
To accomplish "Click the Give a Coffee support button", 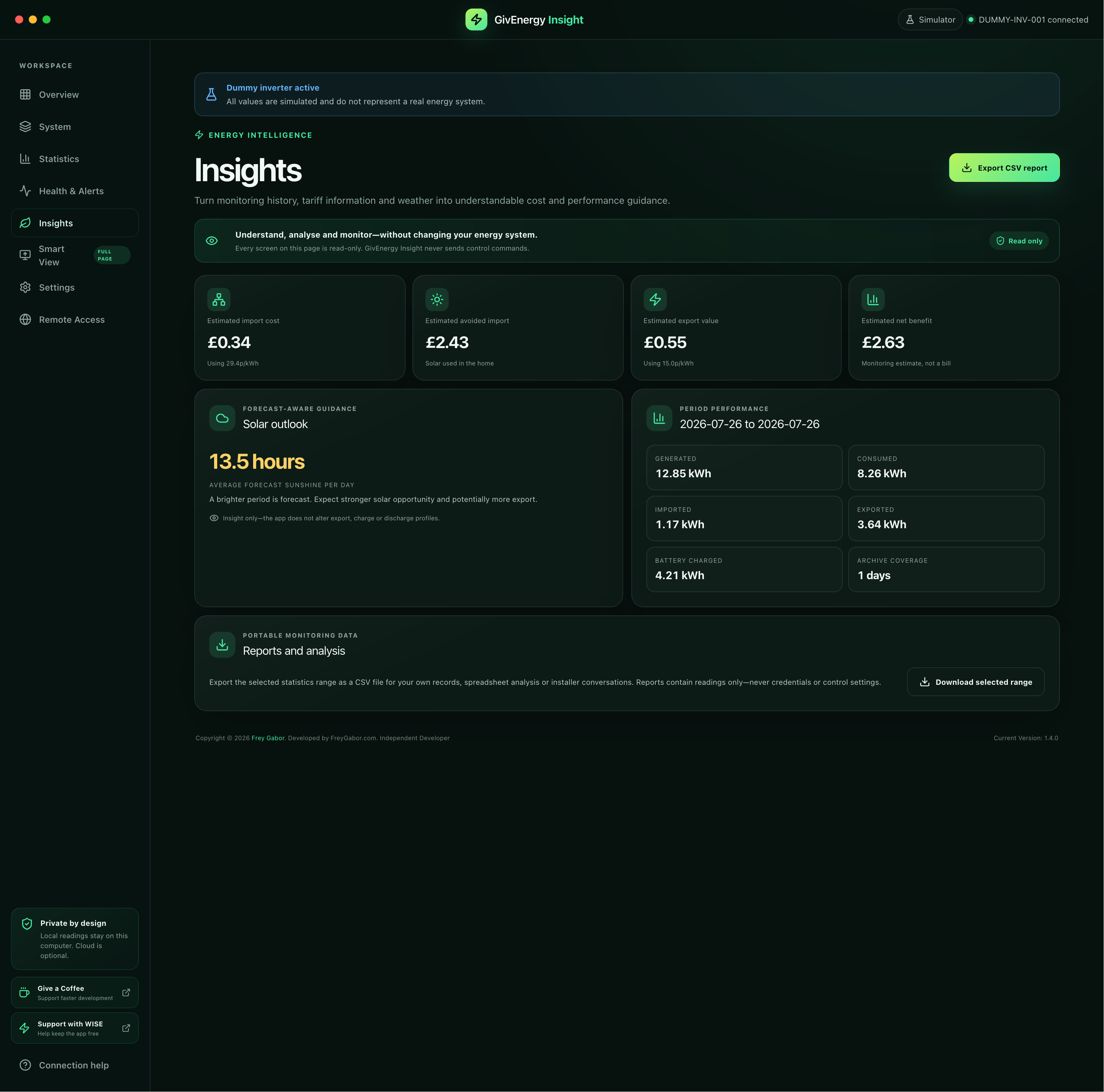I will [x=75, y=993].
